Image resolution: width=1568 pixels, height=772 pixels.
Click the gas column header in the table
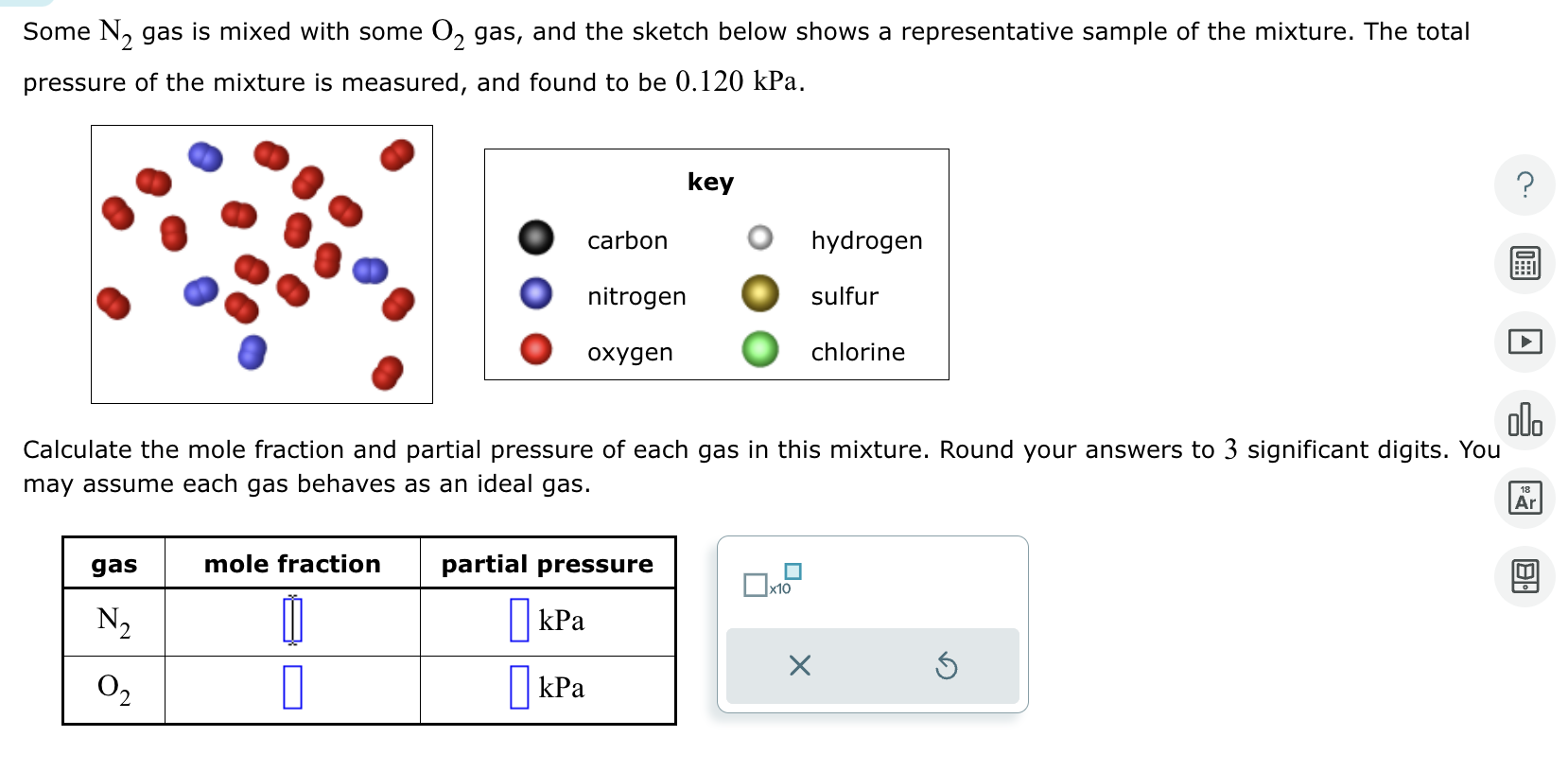click(x=113, y=564)
